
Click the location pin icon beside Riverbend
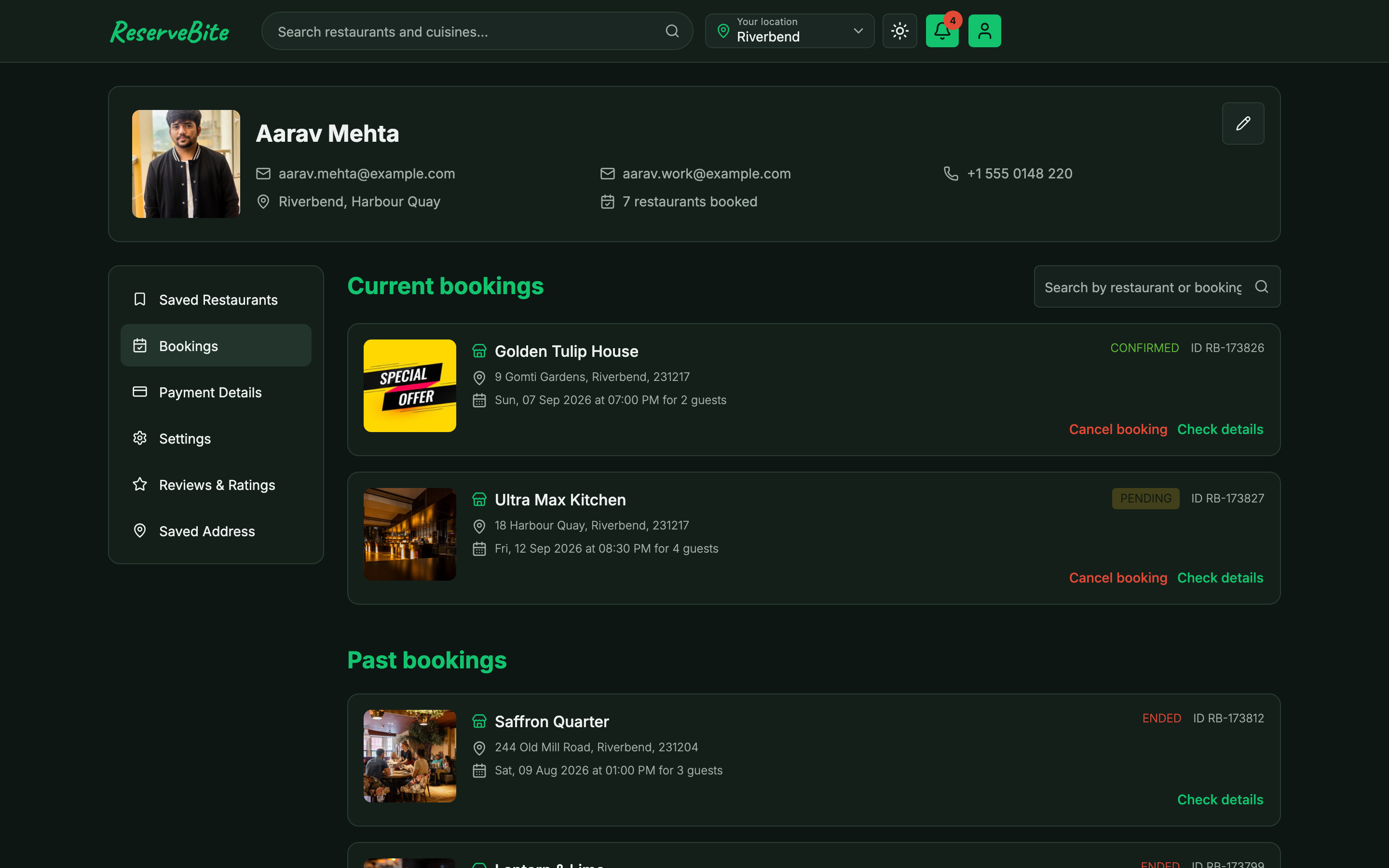click(723, 31)
